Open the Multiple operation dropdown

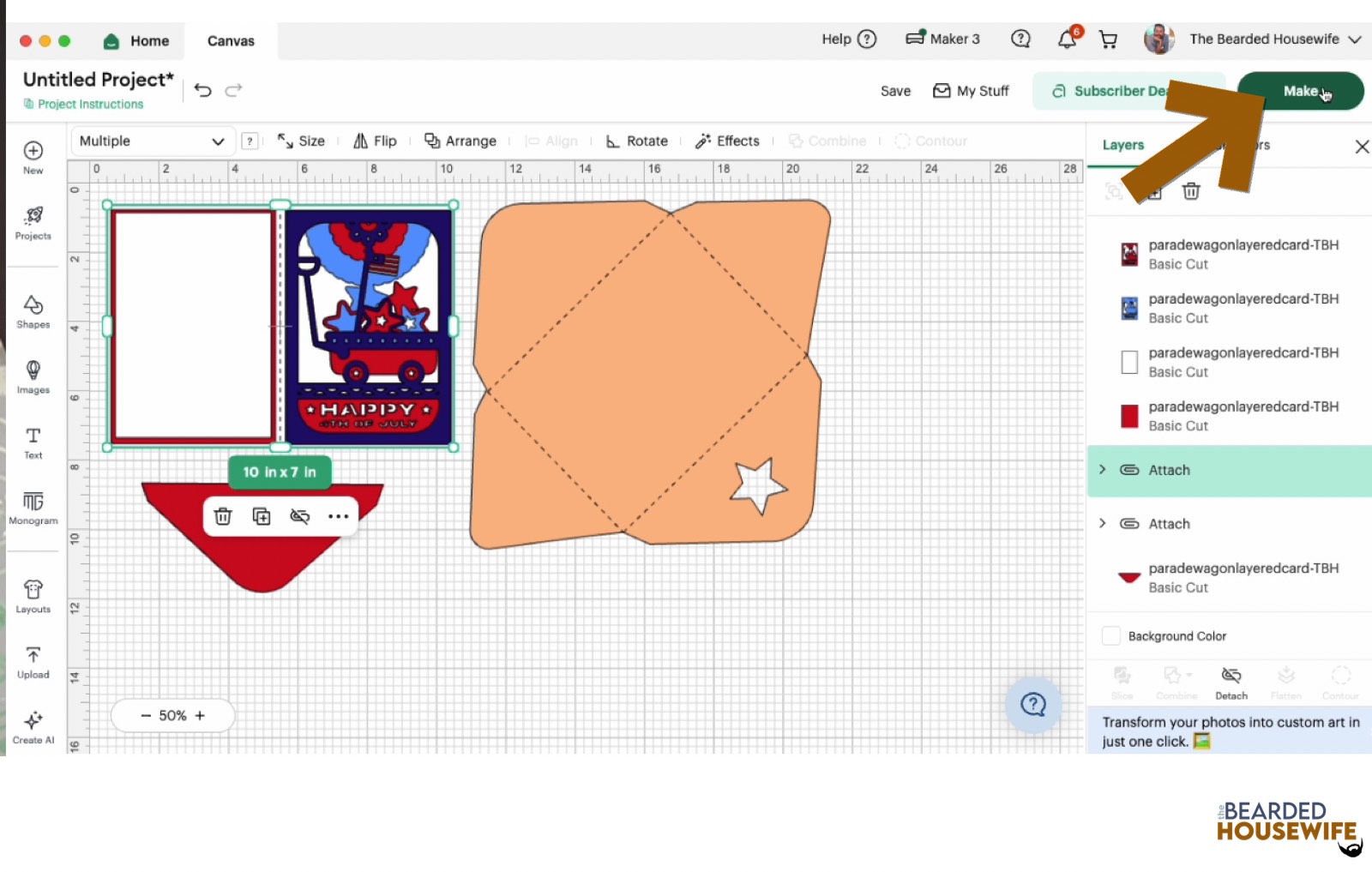point(152,141)
